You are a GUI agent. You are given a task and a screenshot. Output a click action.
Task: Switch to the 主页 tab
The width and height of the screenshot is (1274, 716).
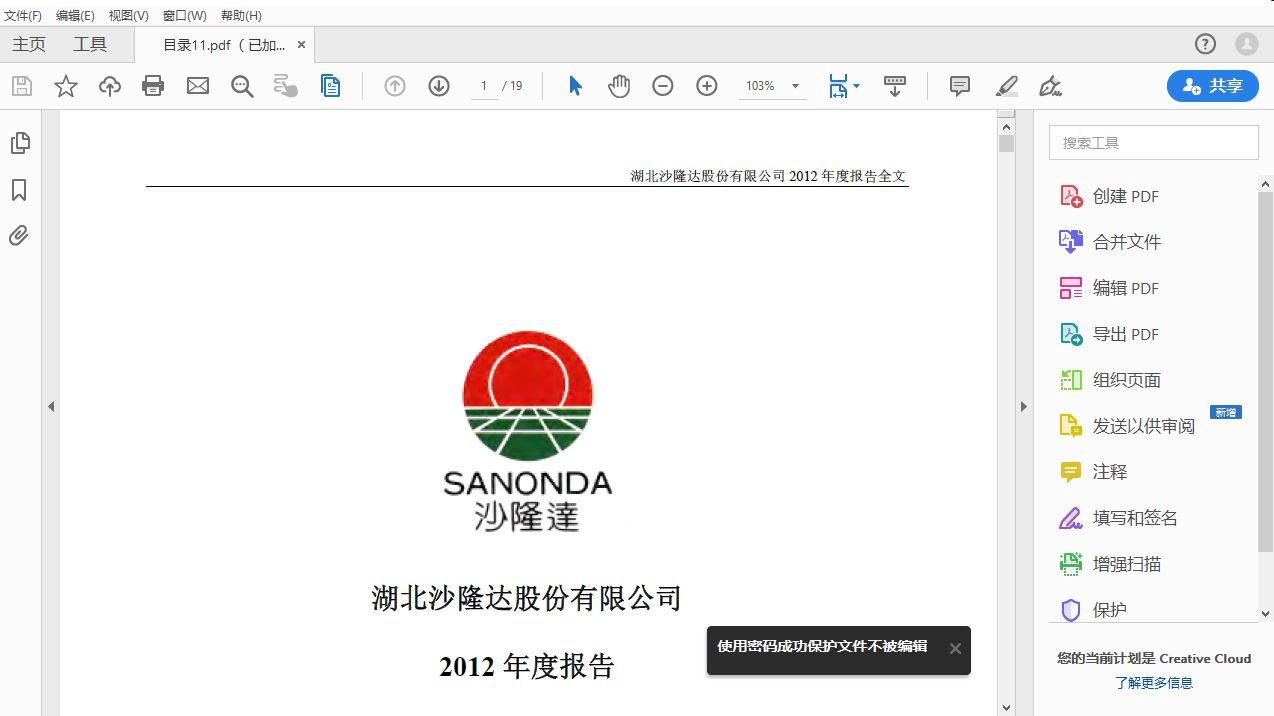[x=29, y=44]
